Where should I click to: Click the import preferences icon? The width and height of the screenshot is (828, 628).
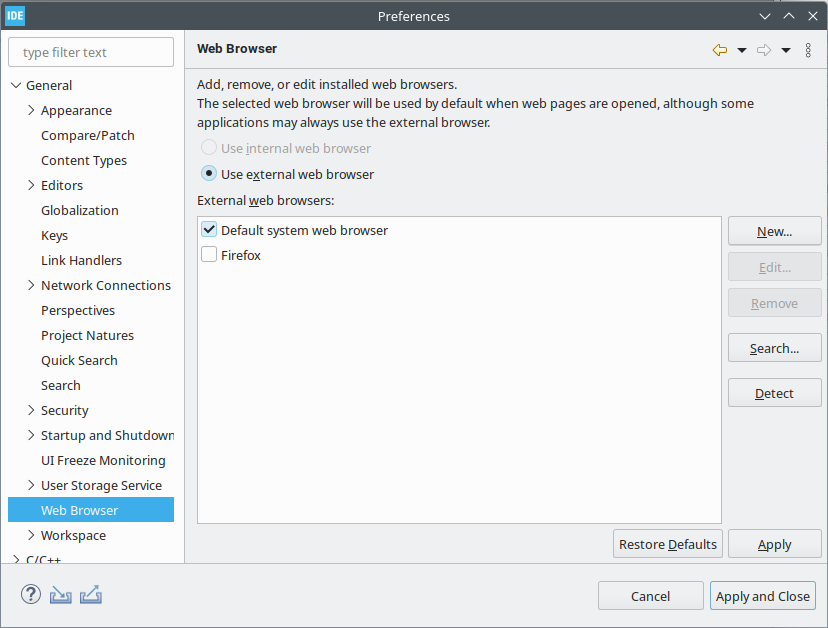pos(60,594)
